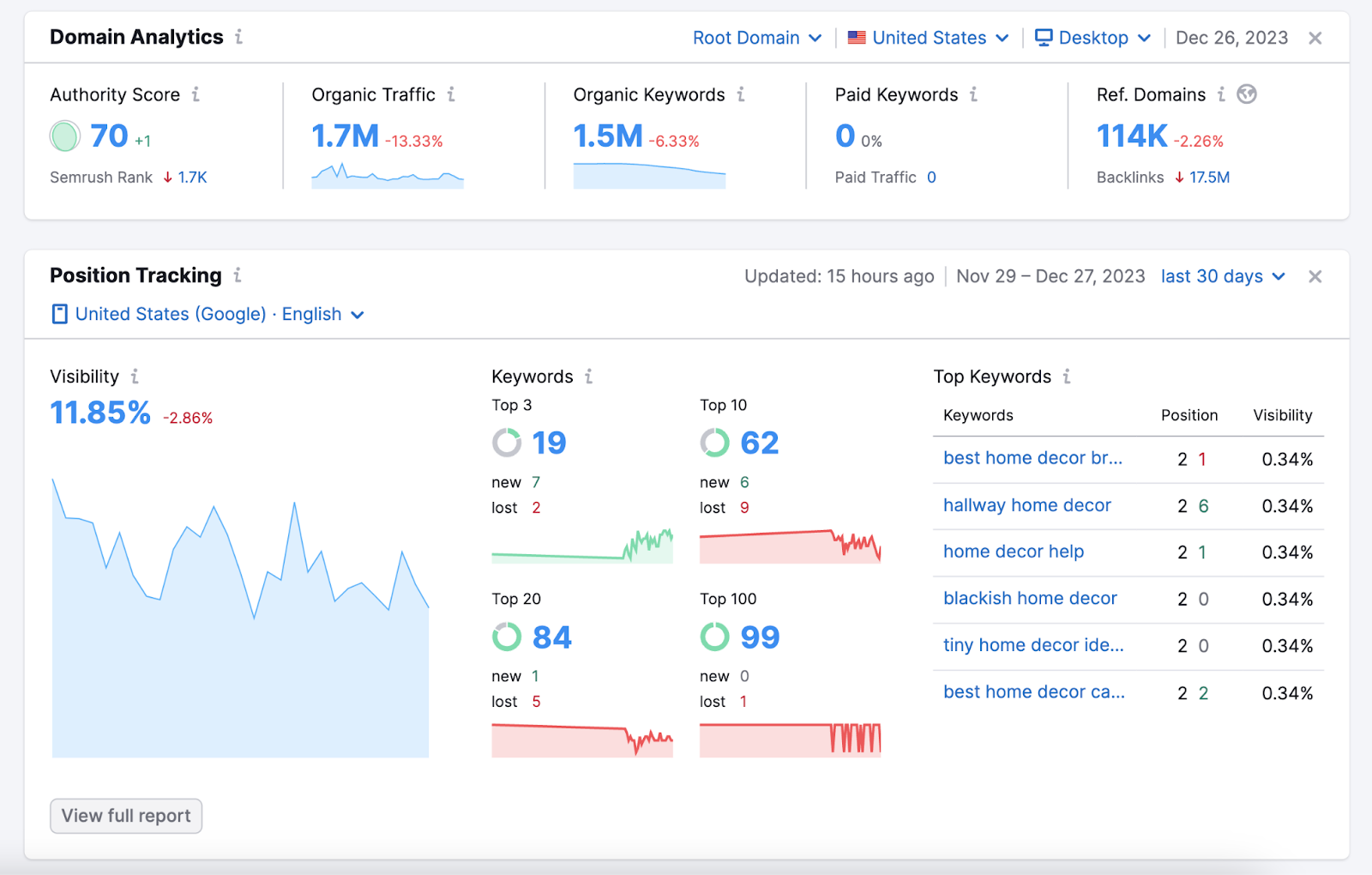Click the Organic Traffic info icon

click(x=452, y=95)
